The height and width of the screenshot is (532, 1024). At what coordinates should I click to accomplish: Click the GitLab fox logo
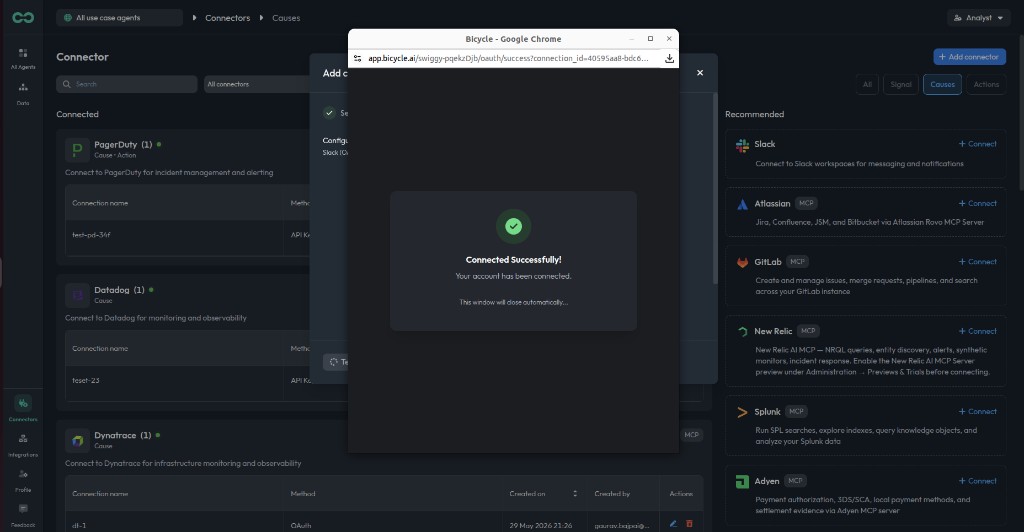coord(742,262)
